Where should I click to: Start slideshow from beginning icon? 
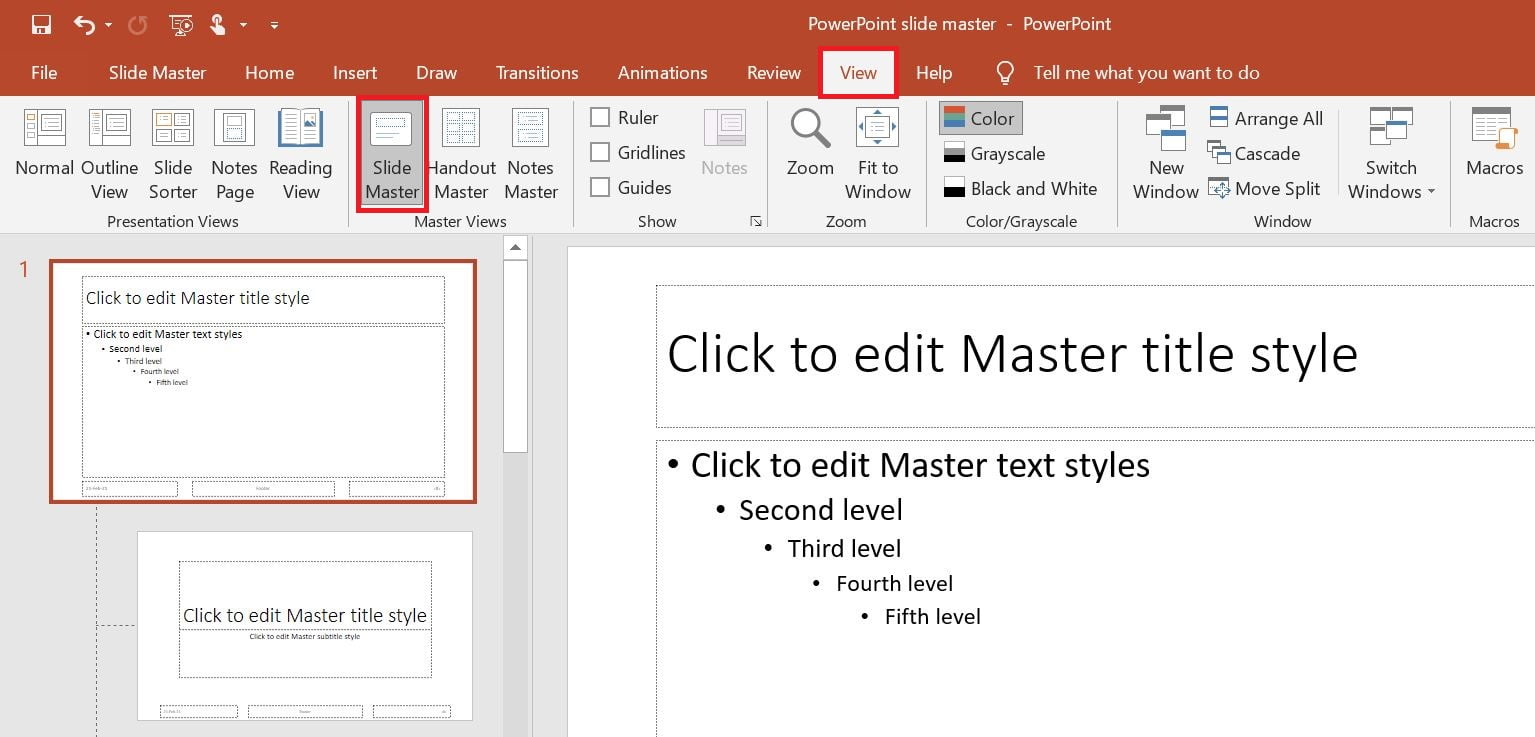(180, 24)
